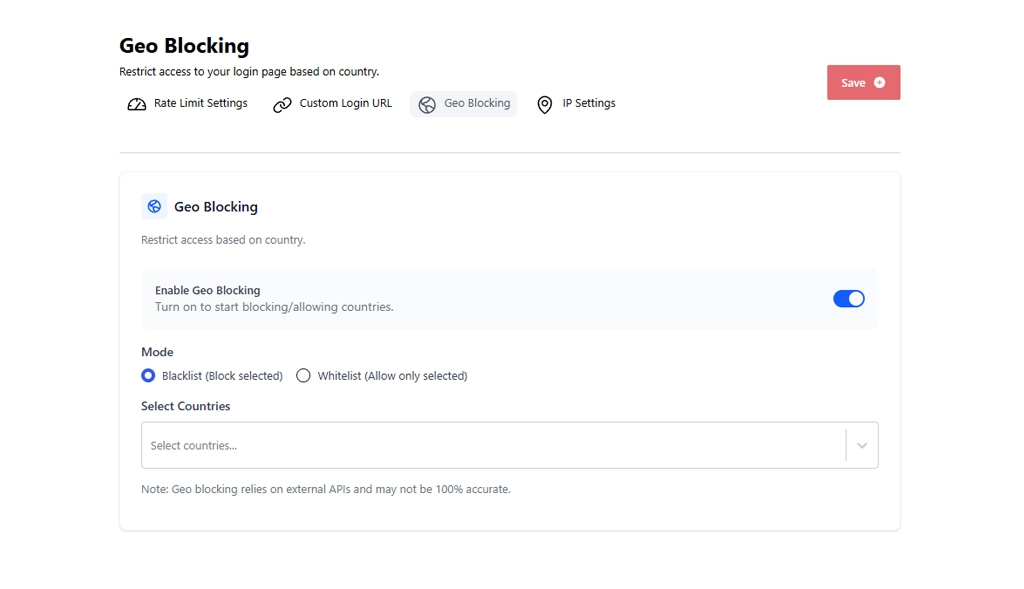Switch to the Custom Login URL tab
1024x589 pixels.
[x=332, y=104]
